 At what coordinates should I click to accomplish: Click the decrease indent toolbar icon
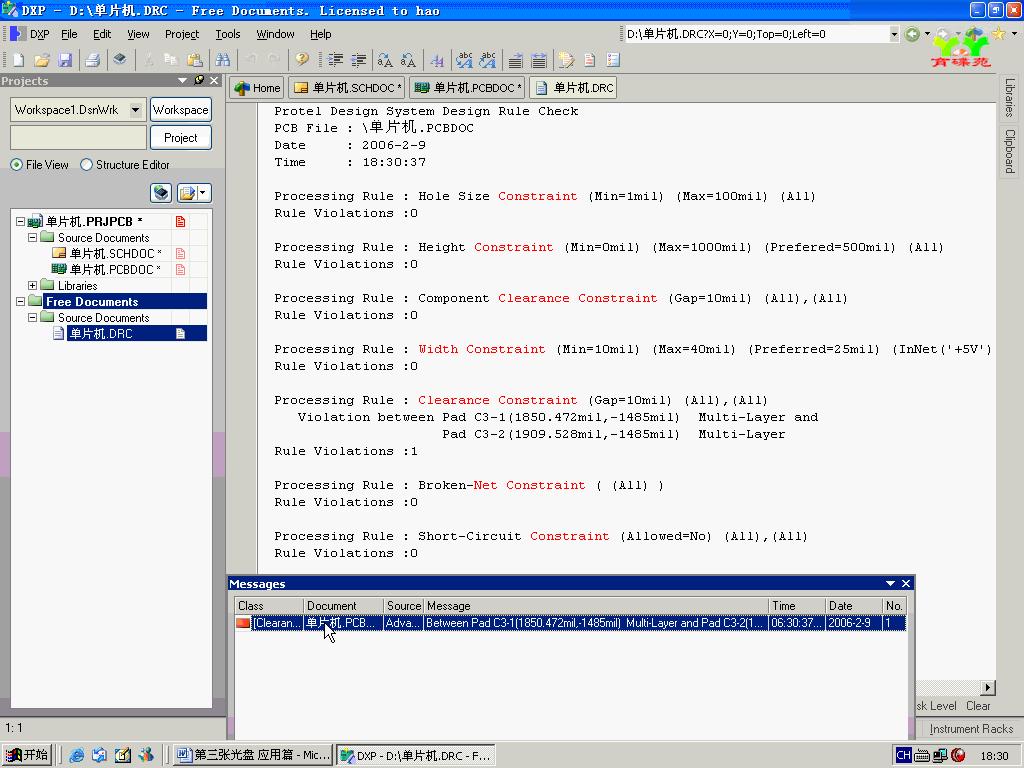pyautogui.click(x=359, y=60)
